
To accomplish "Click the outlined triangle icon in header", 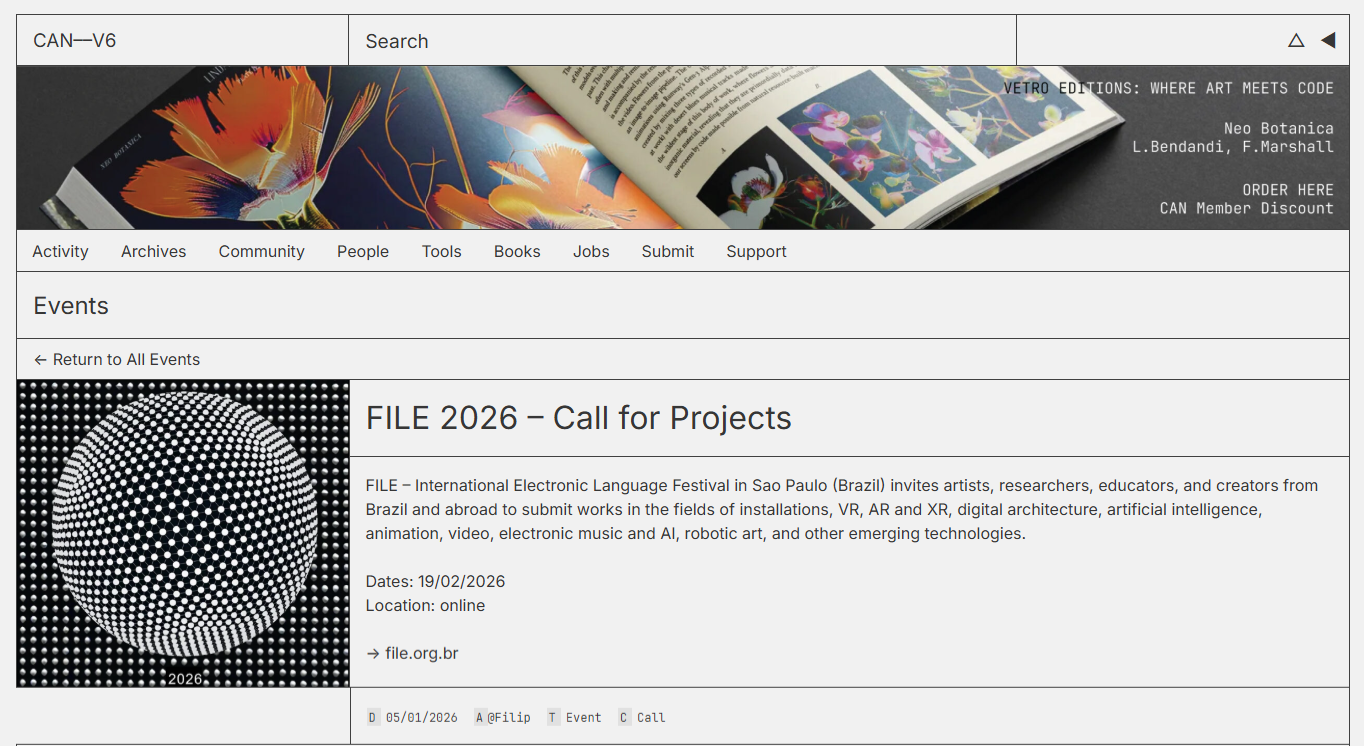I will [1296, 41].
